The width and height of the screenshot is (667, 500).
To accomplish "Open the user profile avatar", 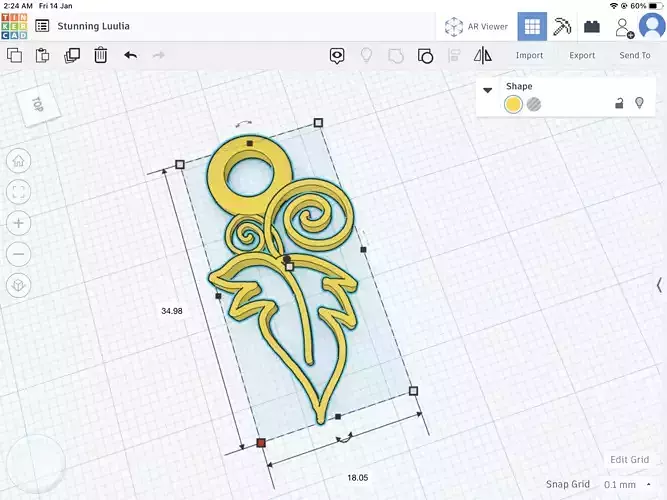I will (x=653, y=26).
